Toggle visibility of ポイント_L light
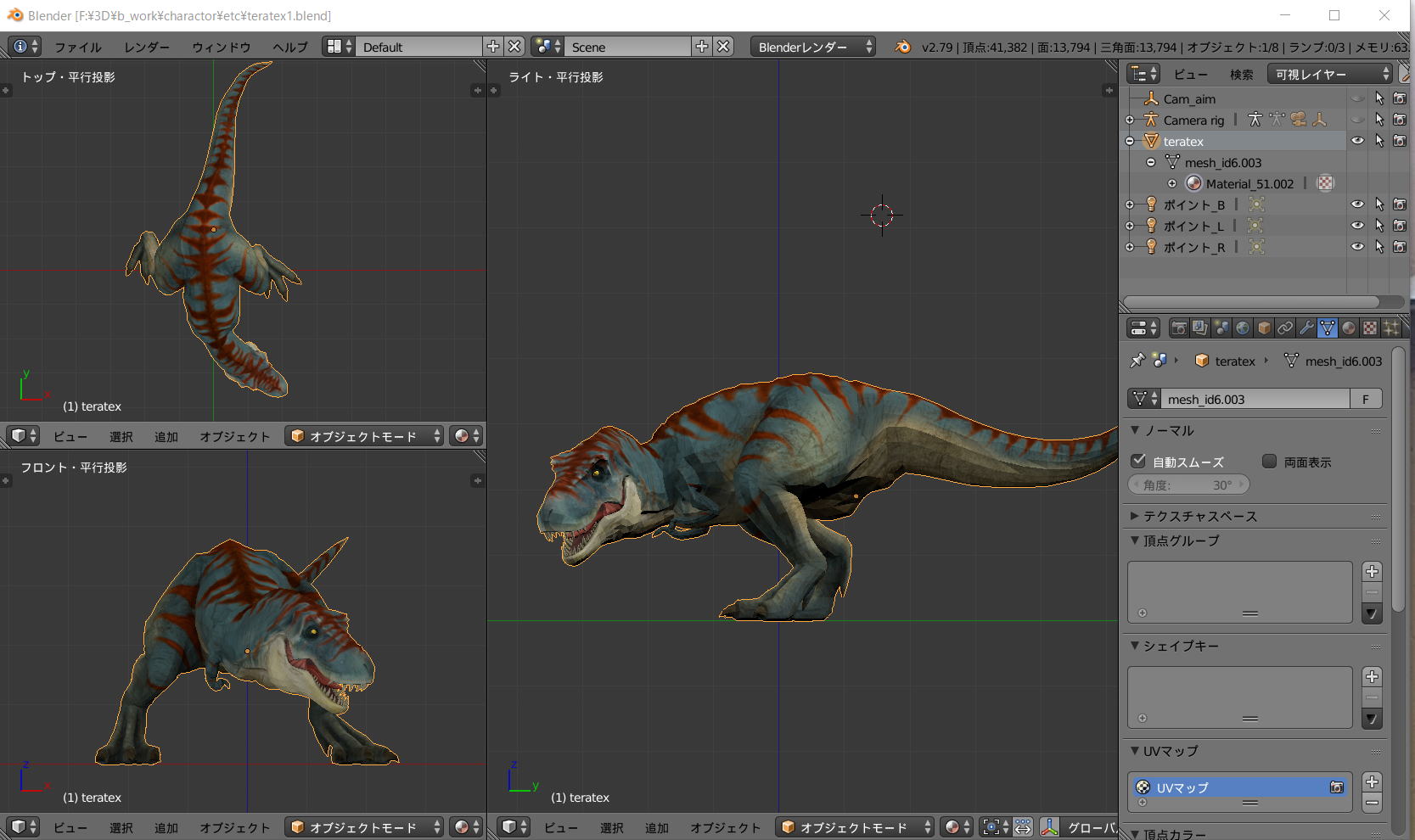Screen dimensions: 1415x840 (x=1357, y=226)
